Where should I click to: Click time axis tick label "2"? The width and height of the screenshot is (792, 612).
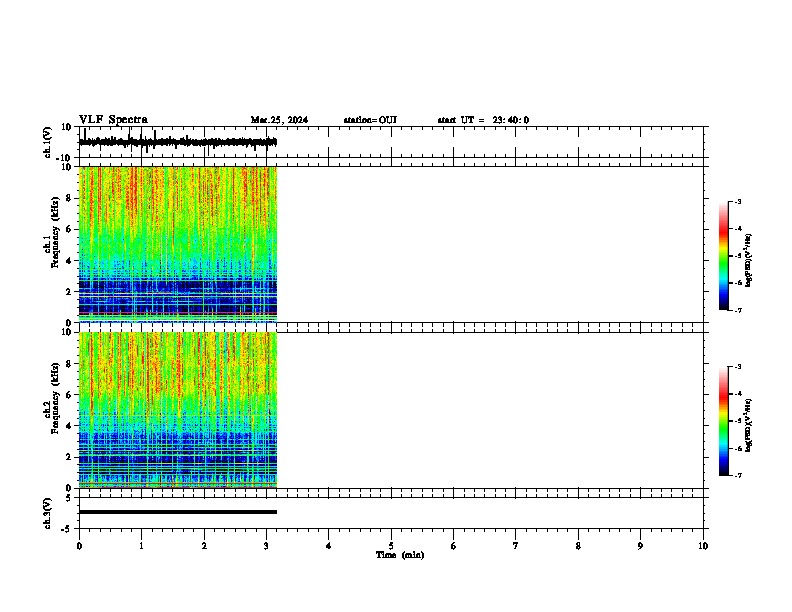[204, 546]
